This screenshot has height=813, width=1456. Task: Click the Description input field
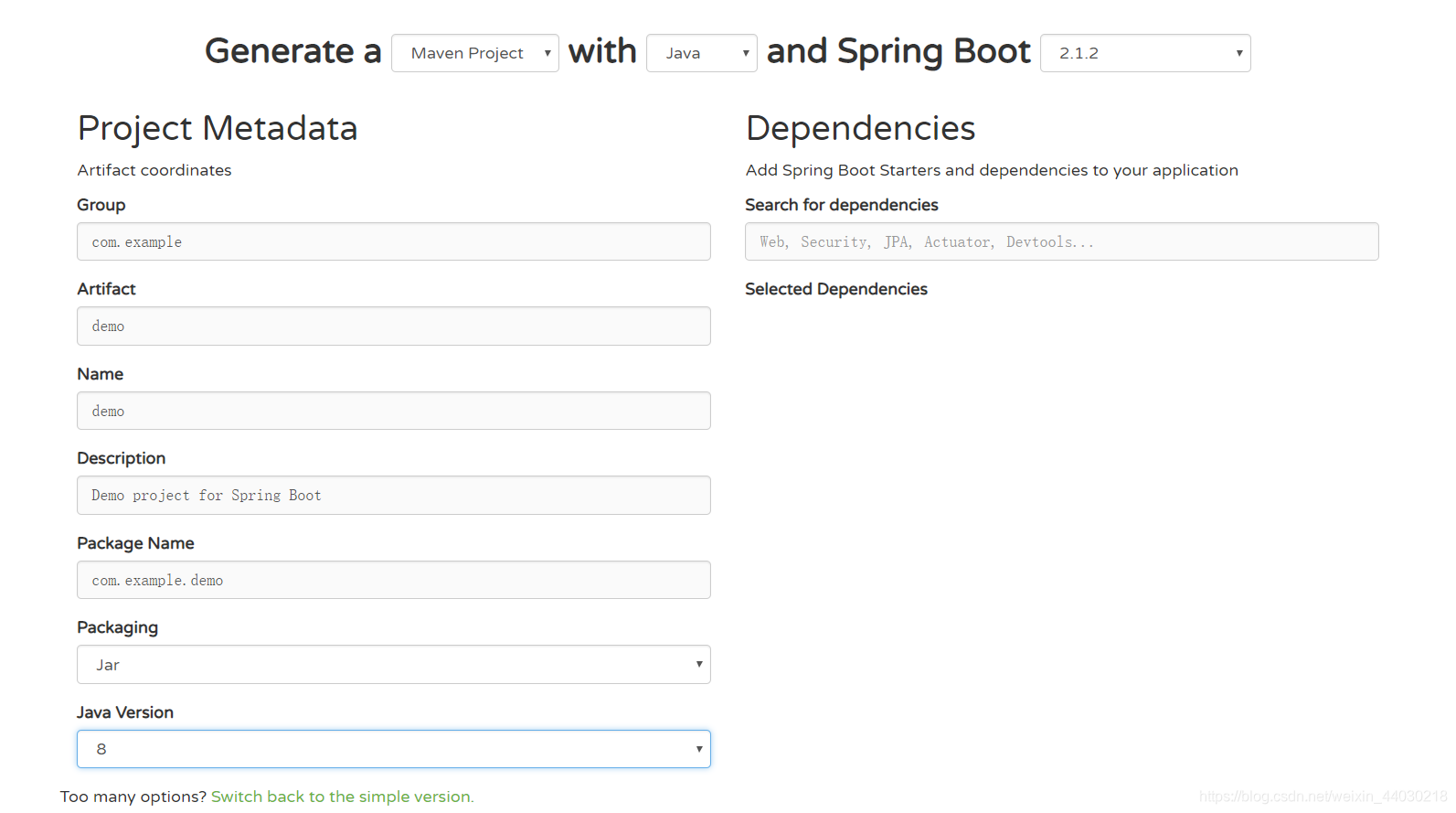click(x=394, y=496)
